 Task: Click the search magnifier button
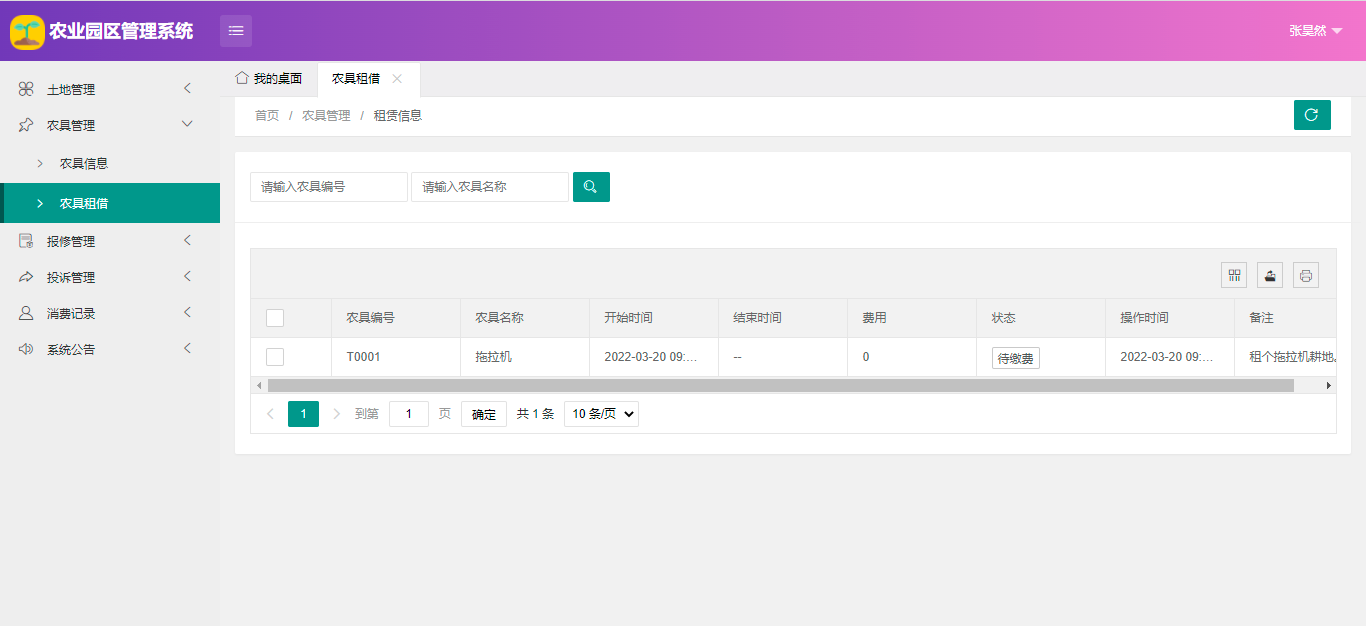591,187
